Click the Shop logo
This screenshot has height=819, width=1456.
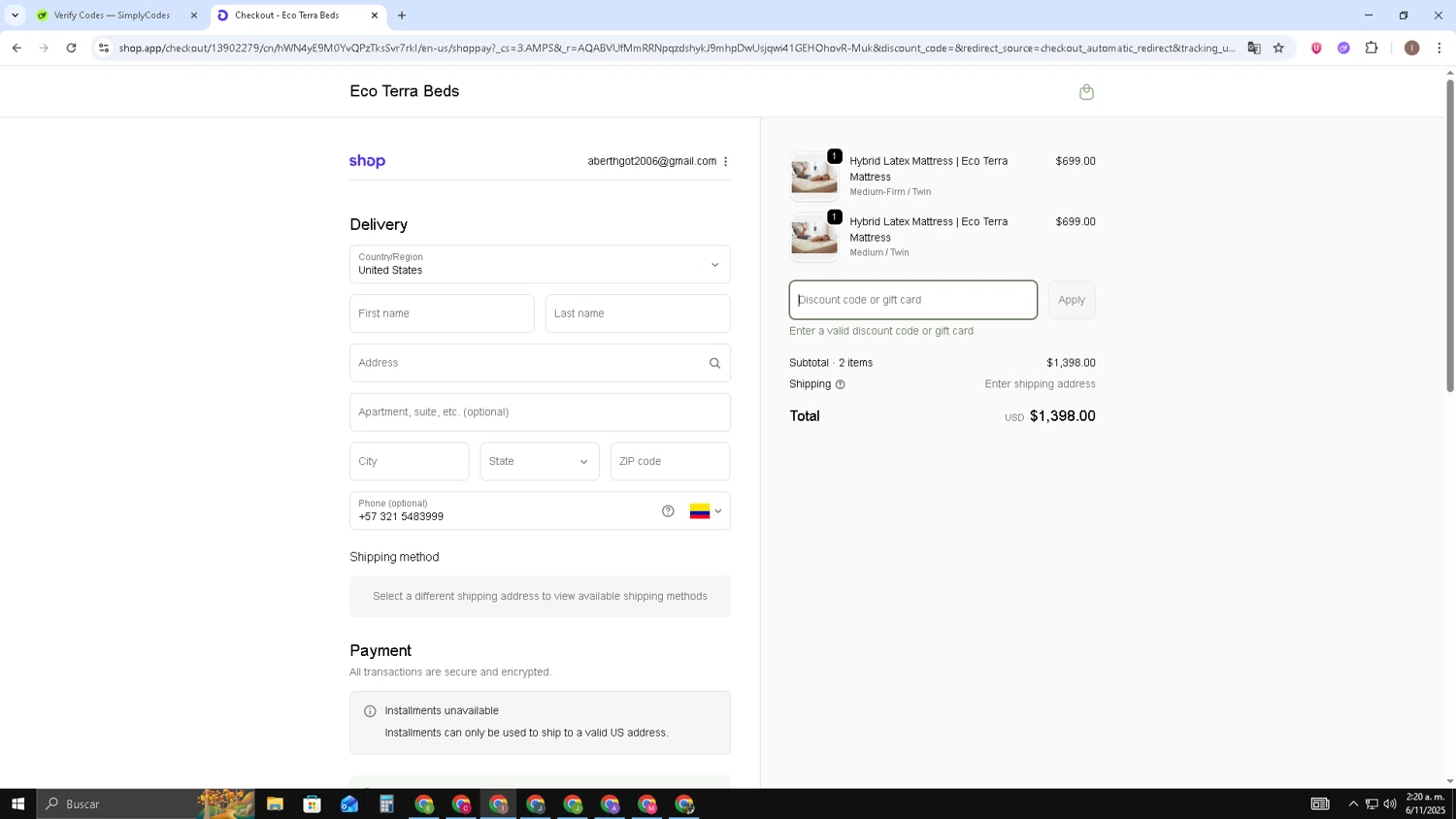click(x=367, y=161)
